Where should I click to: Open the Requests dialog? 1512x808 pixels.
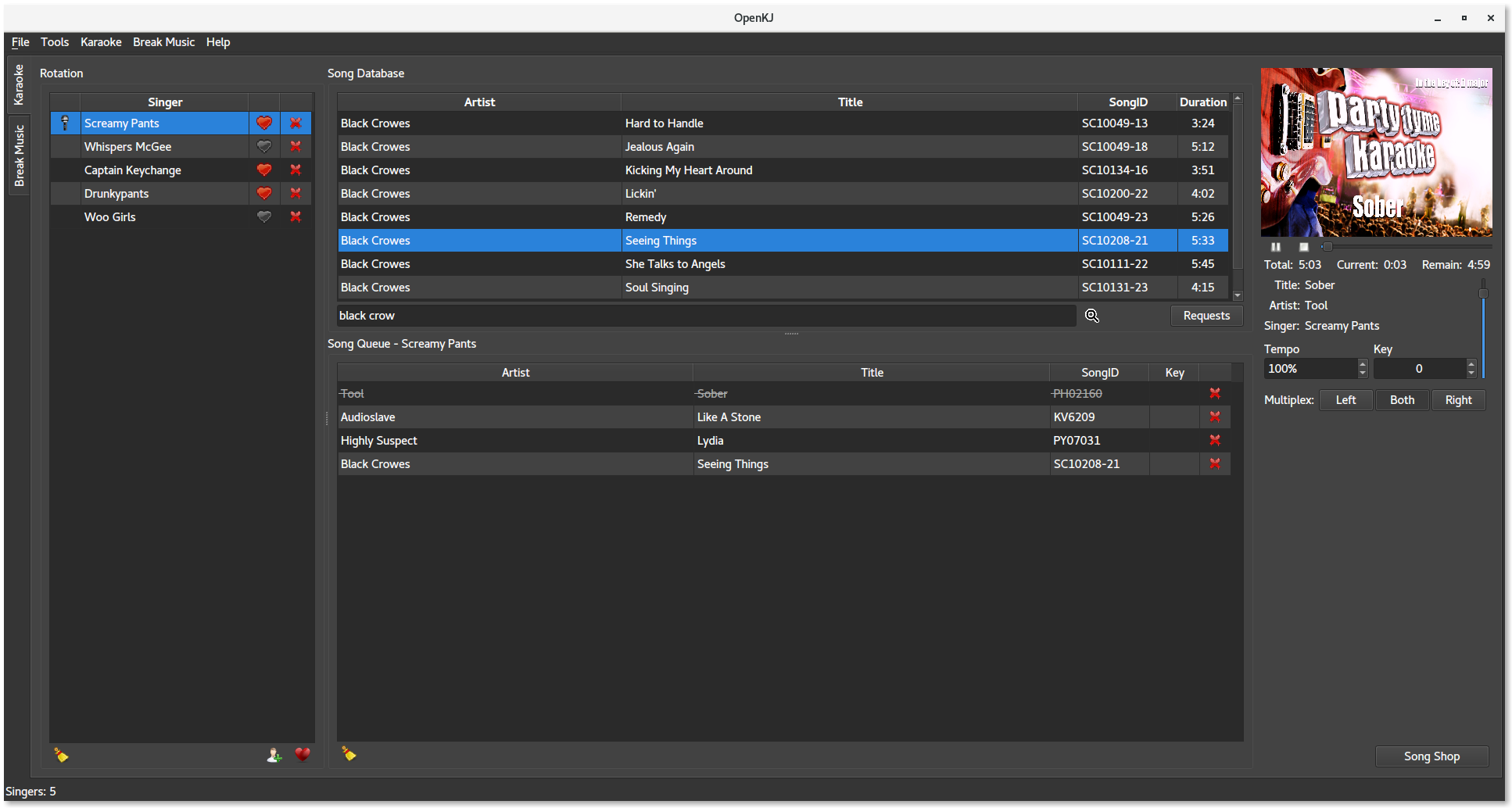click(x=1206, y=316)
